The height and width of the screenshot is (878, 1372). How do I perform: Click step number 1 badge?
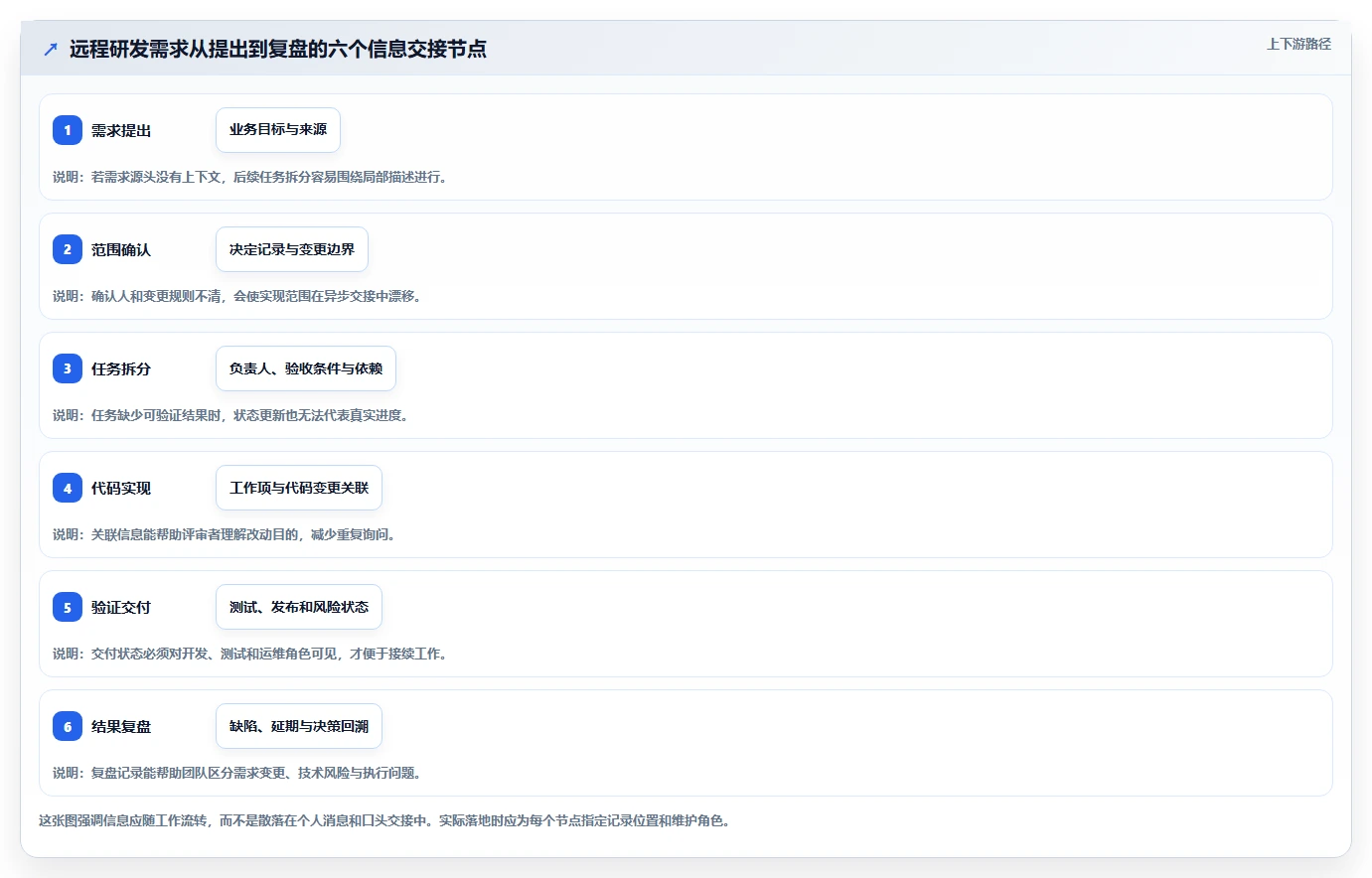point(68,130)
